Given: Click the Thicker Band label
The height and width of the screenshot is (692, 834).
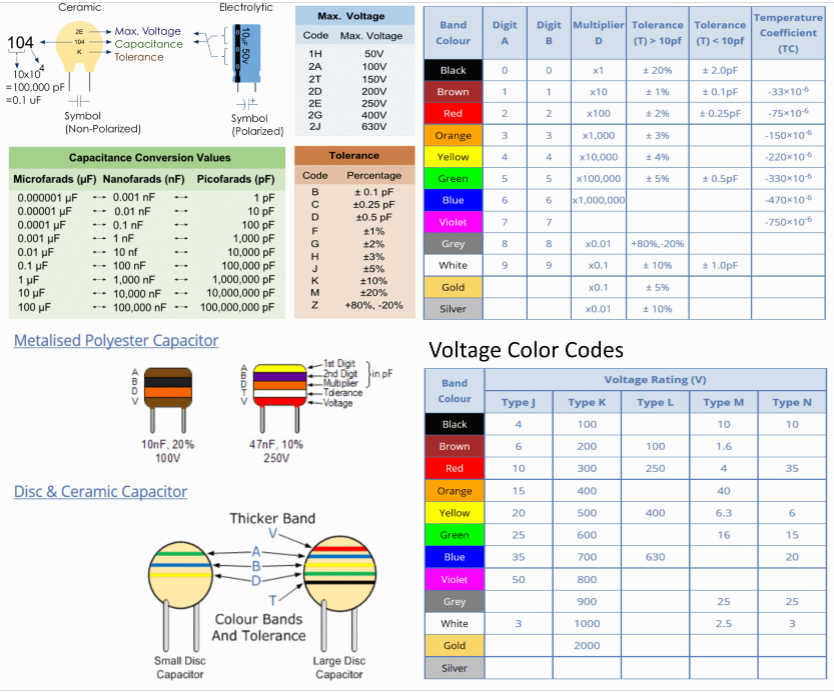Looking at the screenshot, I should 272,518.
